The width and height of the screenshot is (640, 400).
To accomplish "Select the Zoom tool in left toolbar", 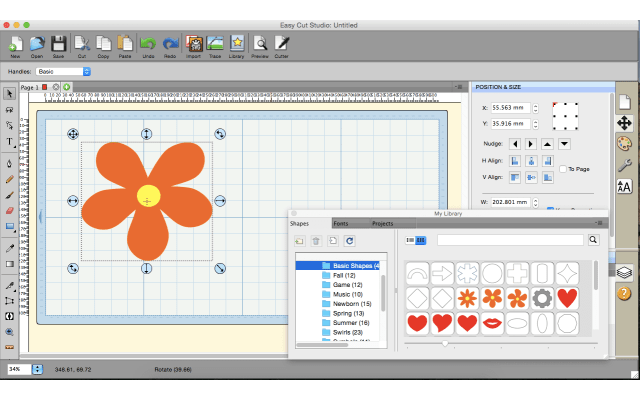I will coord(9,332).
